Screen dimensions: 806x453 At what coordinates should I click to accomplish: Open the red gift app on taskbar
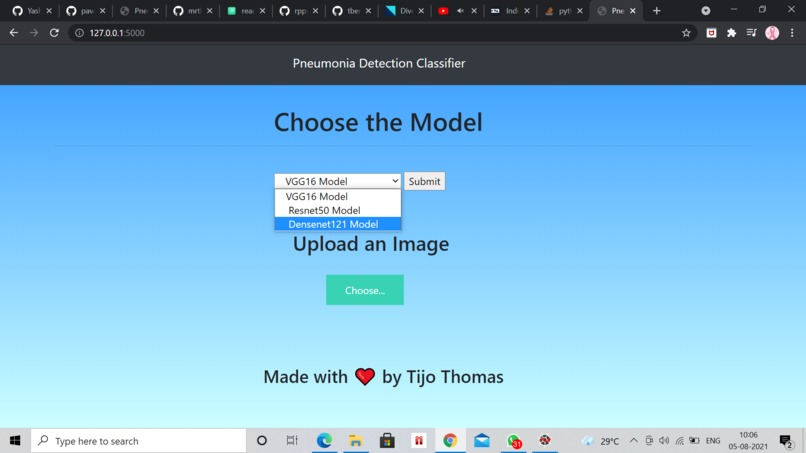(x=418, y=441)
